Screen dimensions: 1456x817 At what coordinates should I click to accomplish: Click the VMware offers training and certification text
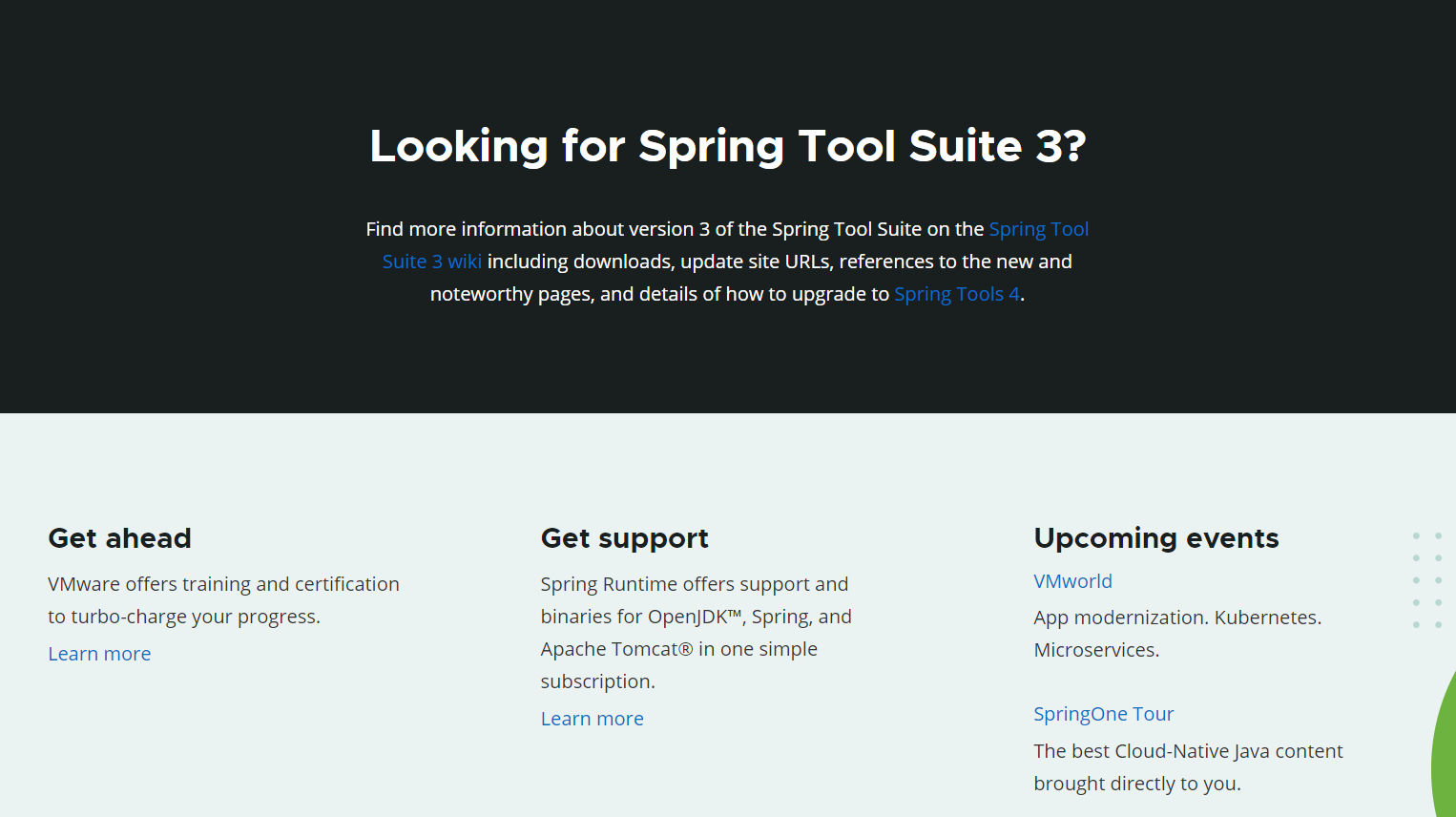223,600
